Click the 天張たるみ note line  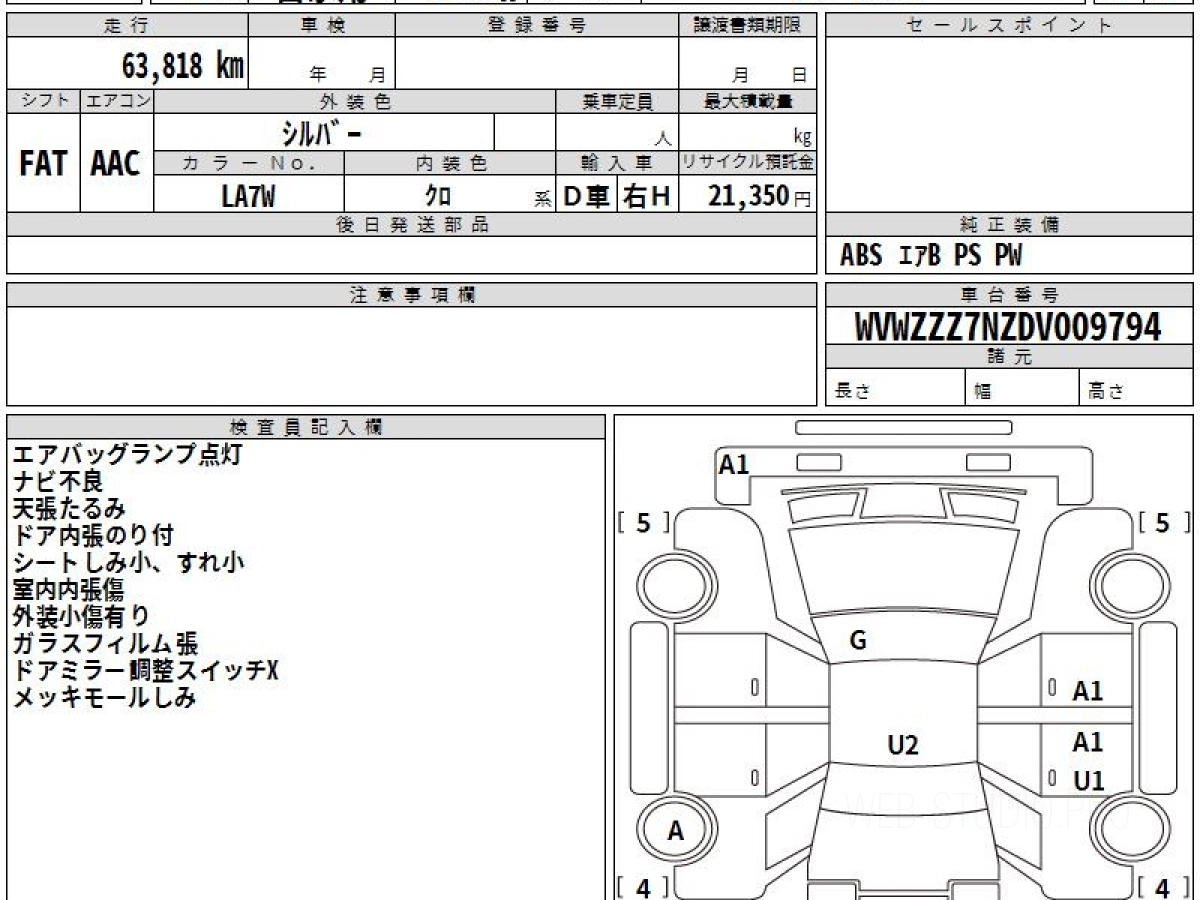point(70,509)
